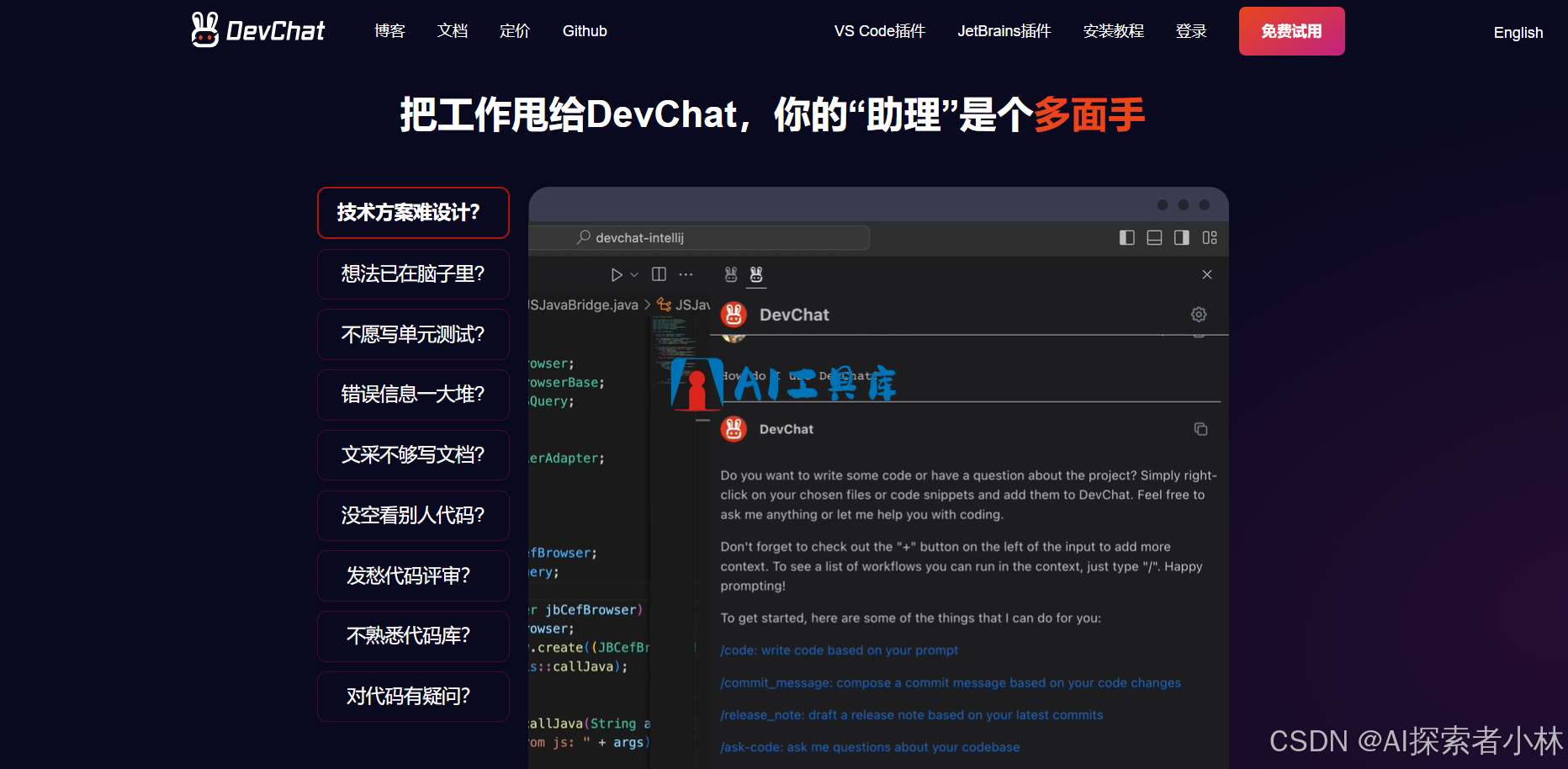Click the /ask-code workflow link
The width and height of the screenshot is (1568, 769).
(870, 747)
